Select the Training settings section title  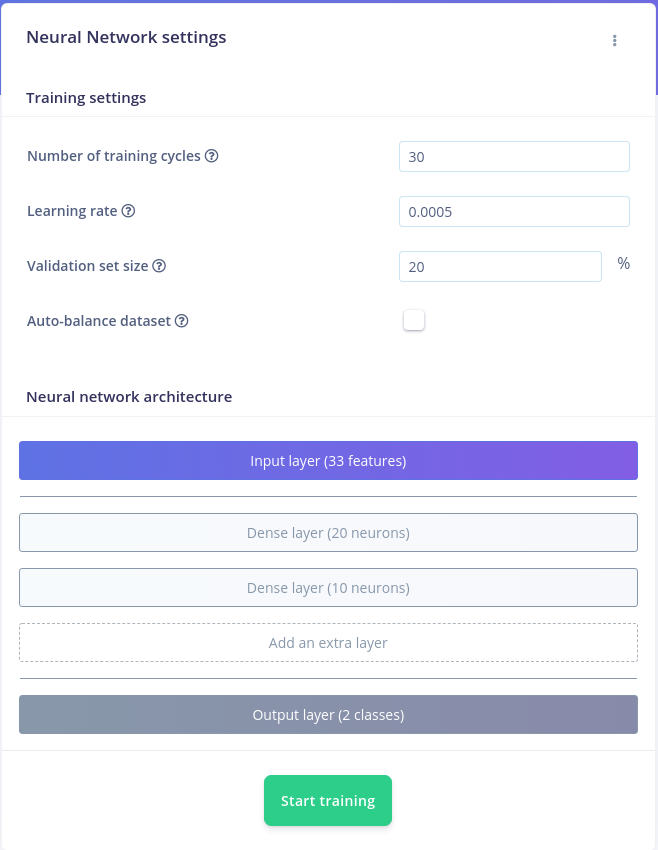(86, 98)
